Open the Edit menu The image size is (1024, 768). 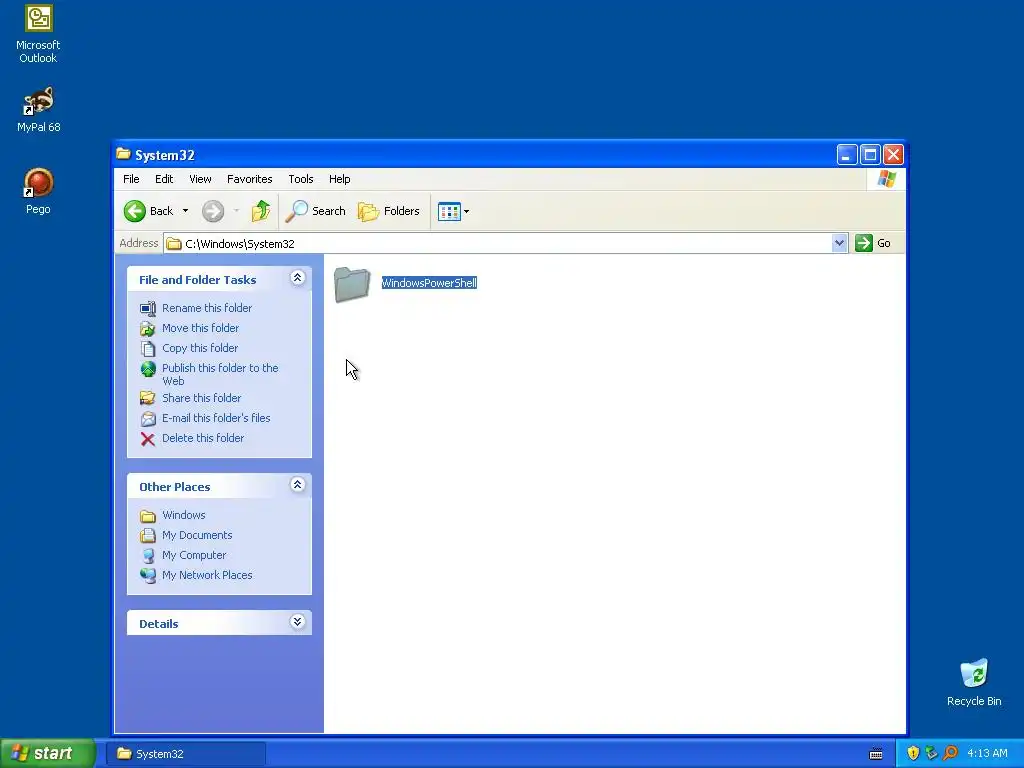(164, 179)
